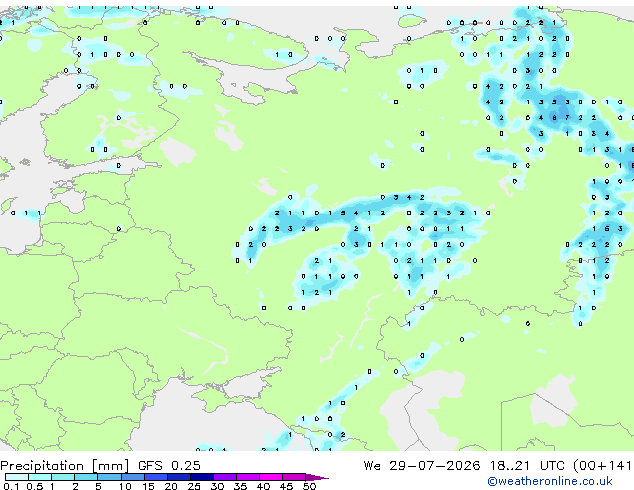Pick the legend swatch between 10 and 15
The width and height of the screenshot is (634, 490).
point(133,477)
